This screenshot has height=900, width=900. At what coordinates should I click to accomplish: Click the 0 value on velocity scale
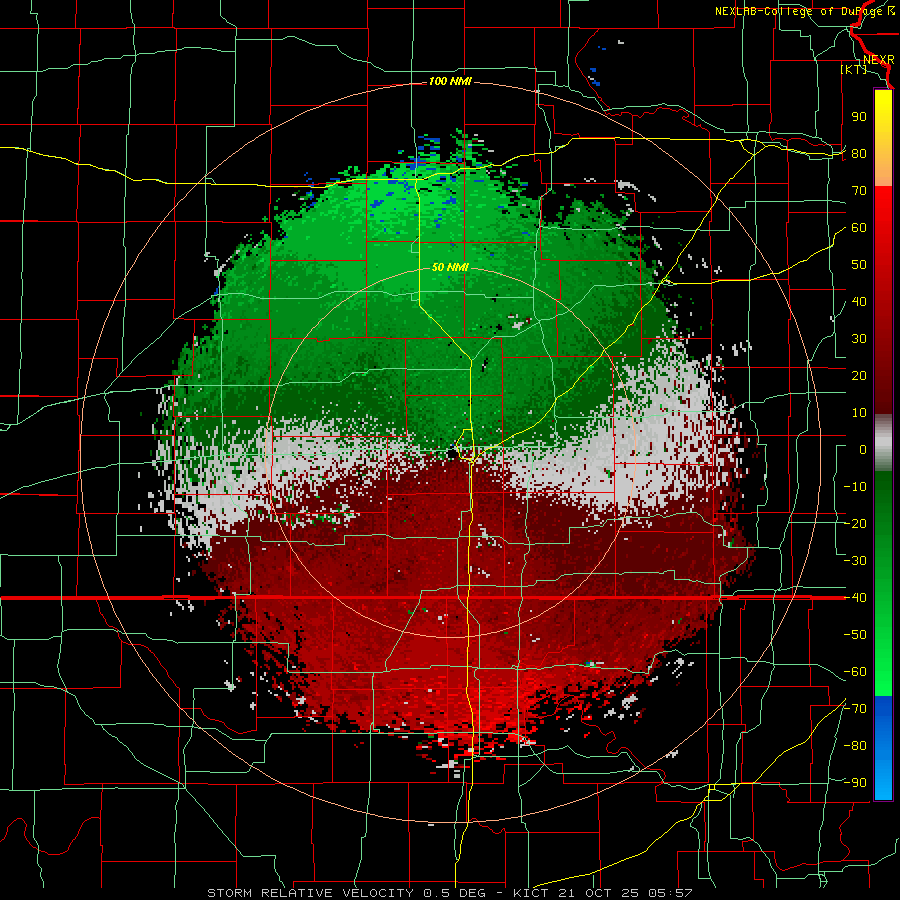coord(863,450)
